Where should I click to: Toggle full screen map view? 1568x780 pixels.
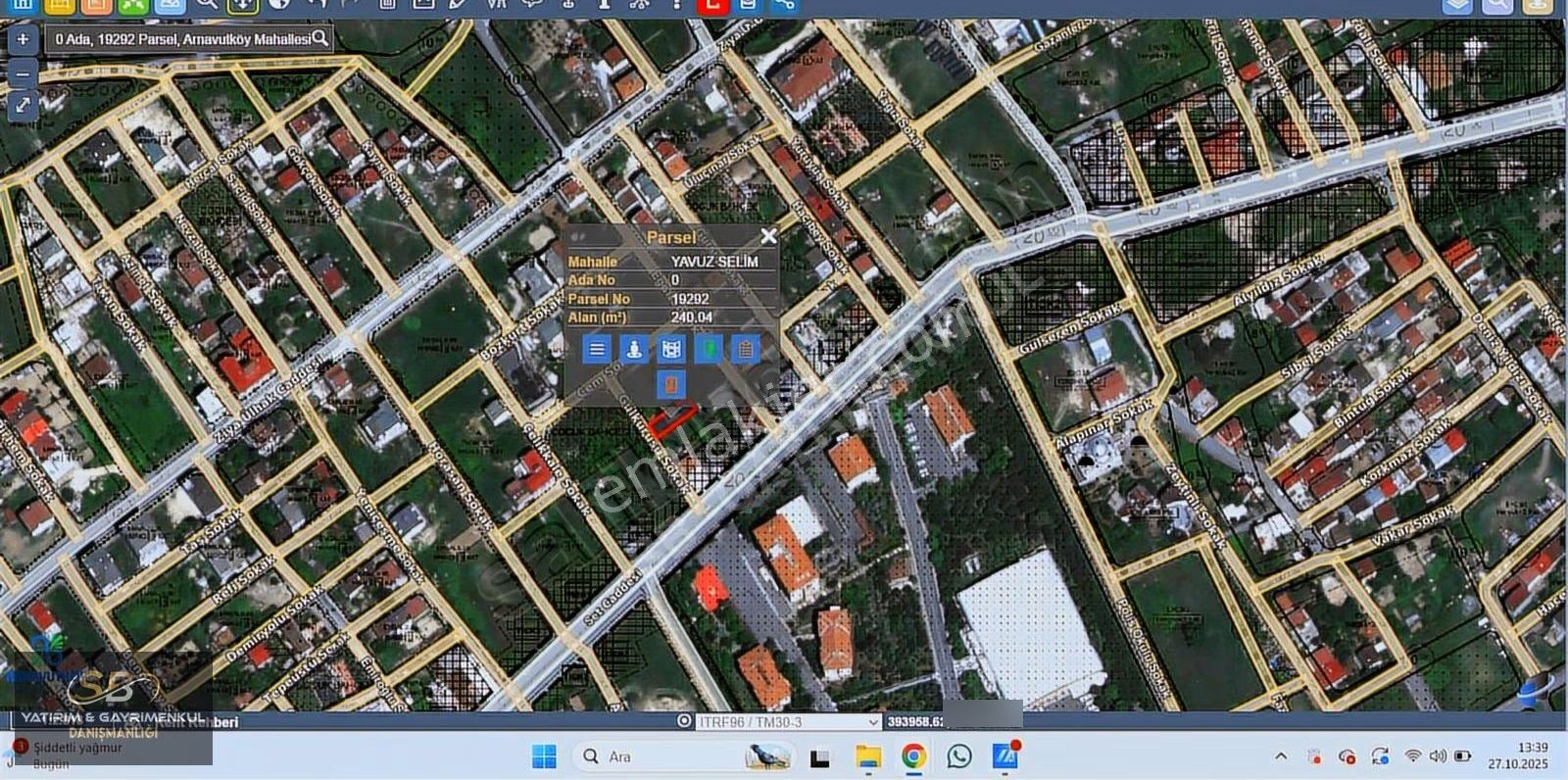[23, 105]
